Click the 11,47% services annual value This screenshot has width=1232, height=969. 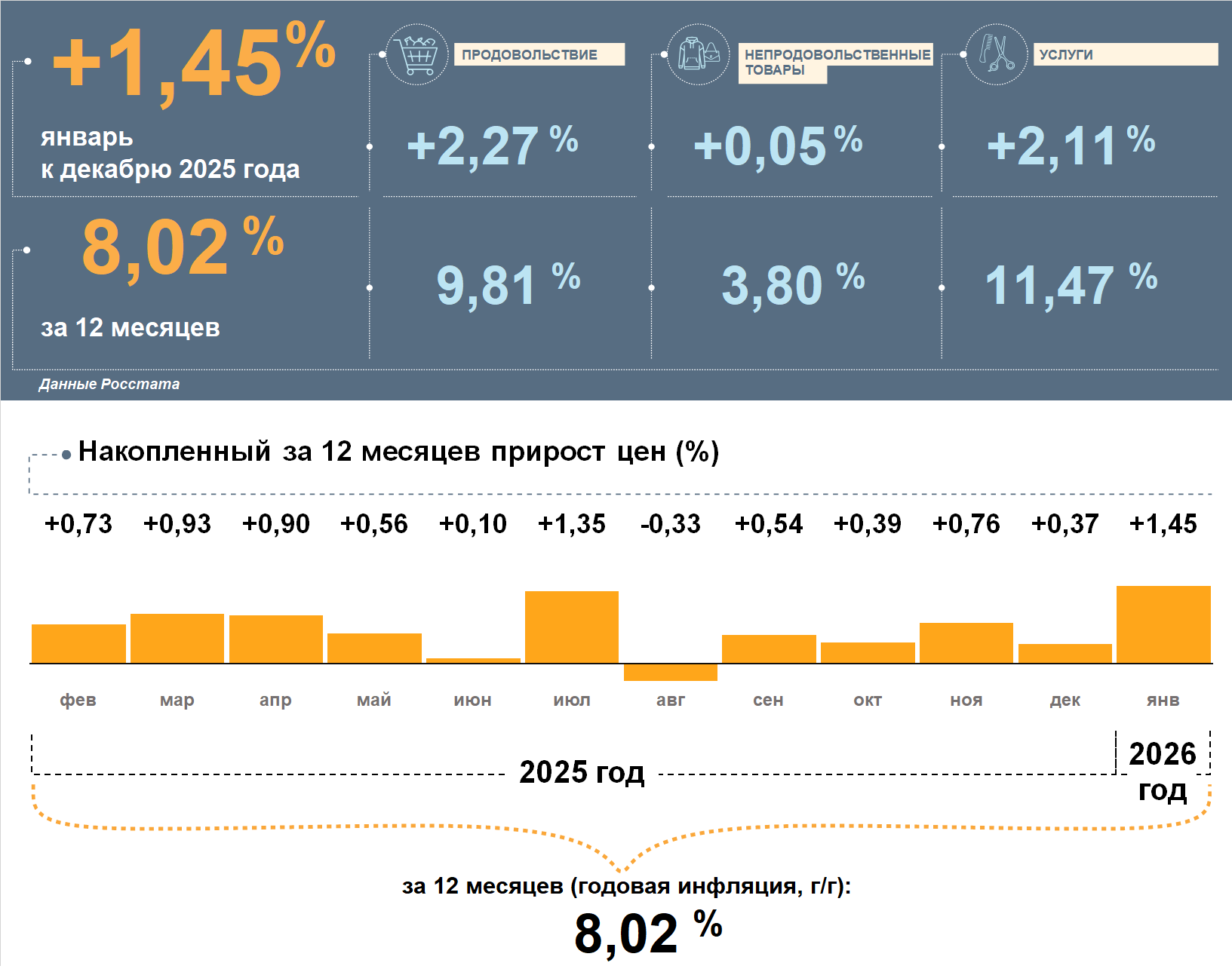point(1070,285)
